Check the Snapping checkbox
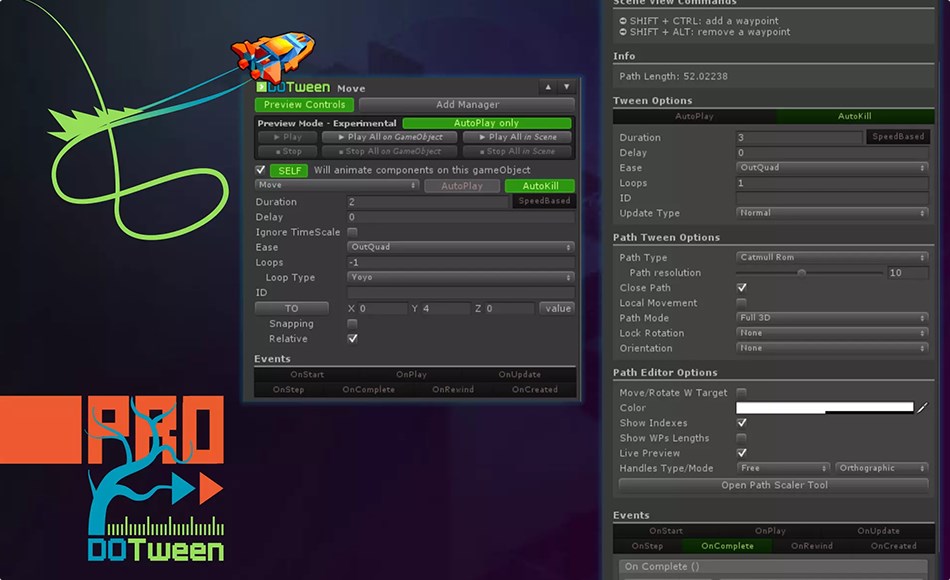 tap(353, 323)
